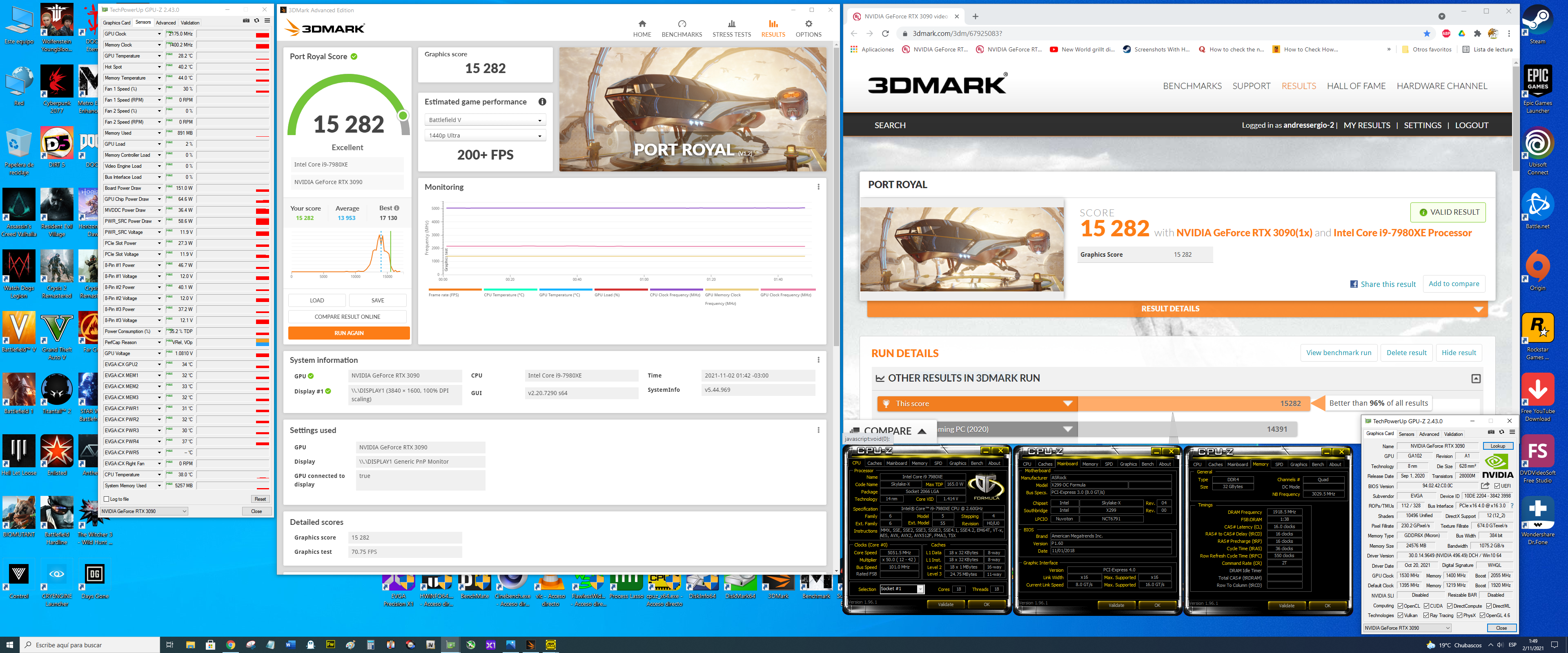Open Socket #1 selection dropdown in CPU-Z
This screenshot has height=653, width=1568.
click(902, 589)
